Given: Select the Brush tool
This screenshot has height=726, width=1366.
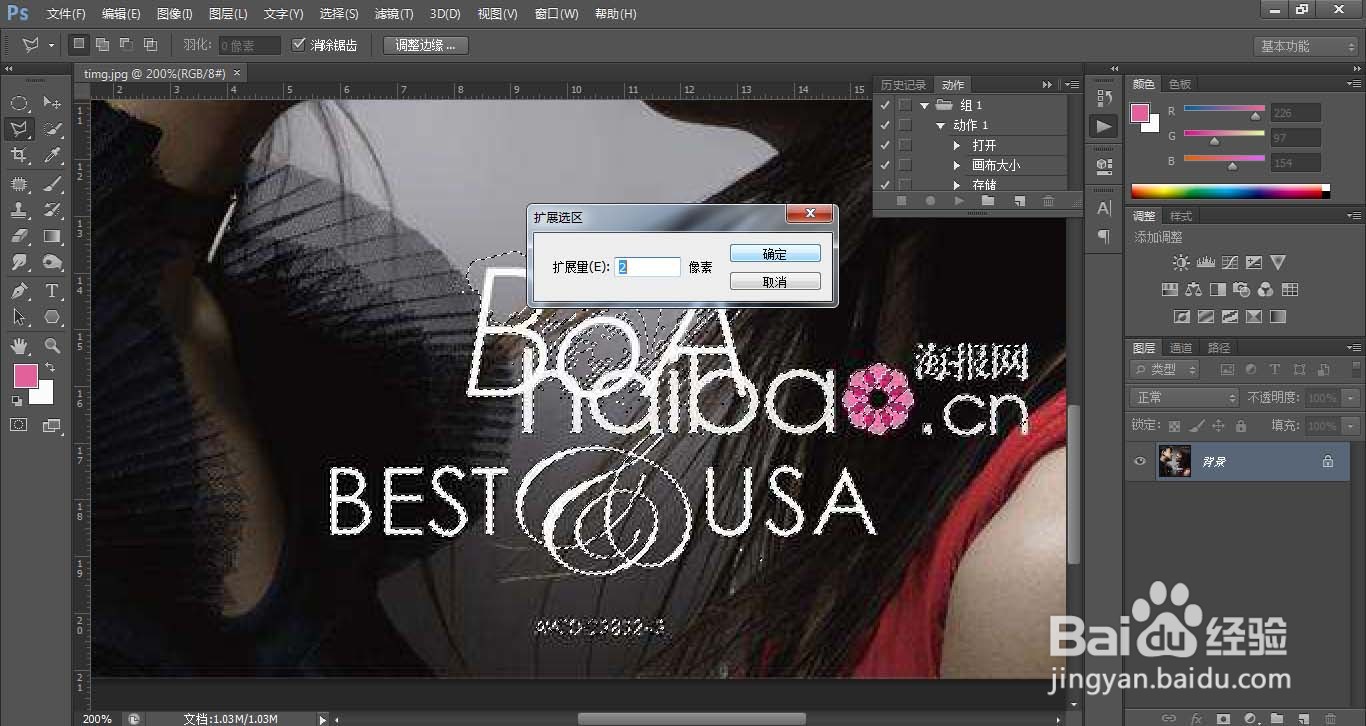Looking at the screenshot, I should [x=53, y=184].
